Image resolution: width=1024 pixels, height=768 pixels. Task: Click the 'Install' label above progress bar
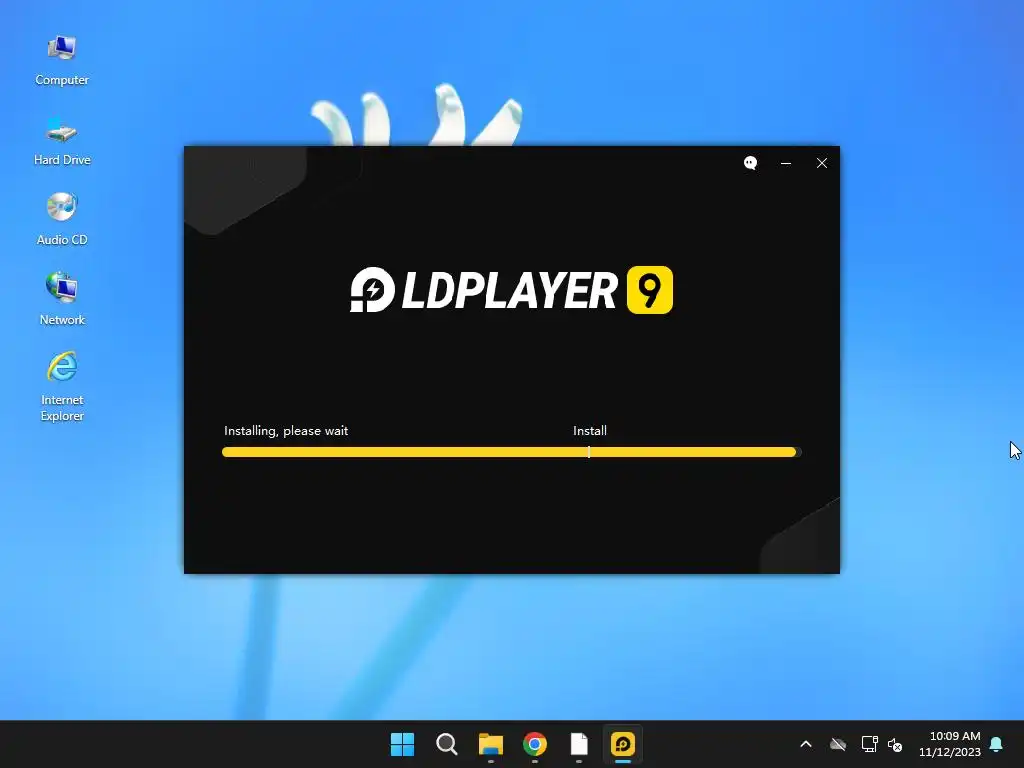590,431
